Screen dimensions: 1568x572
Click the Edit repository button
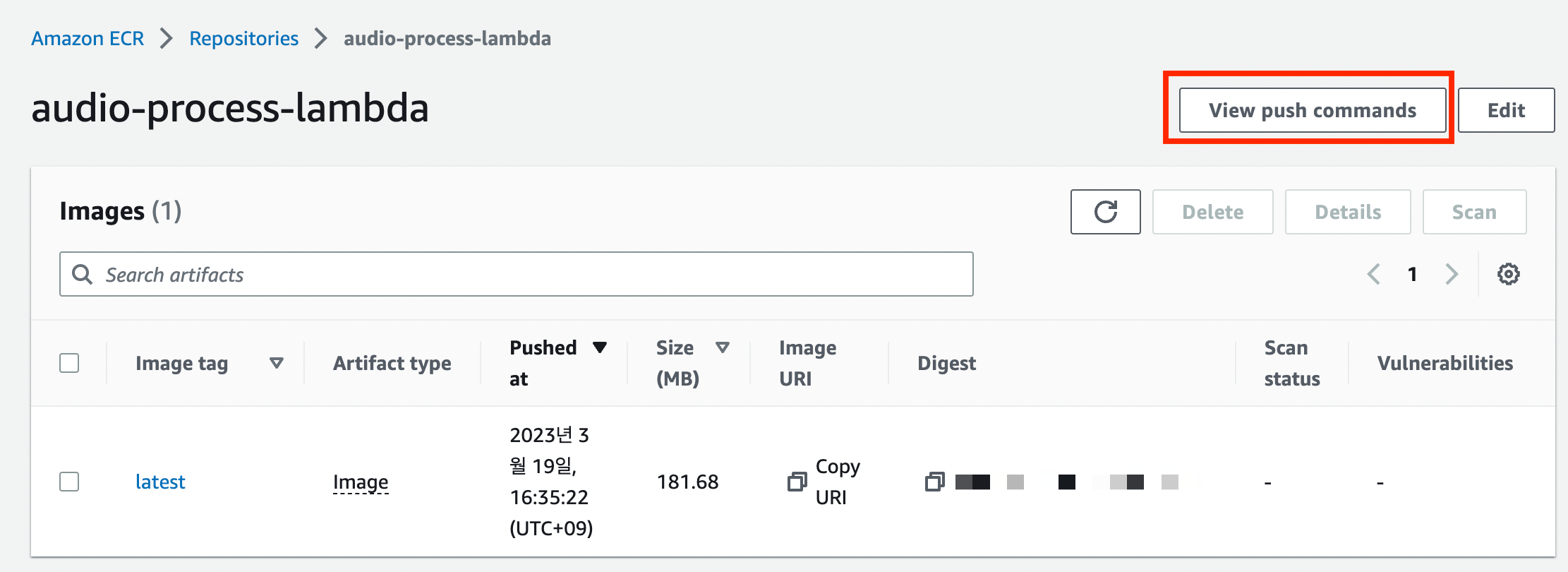(1506, 110)
